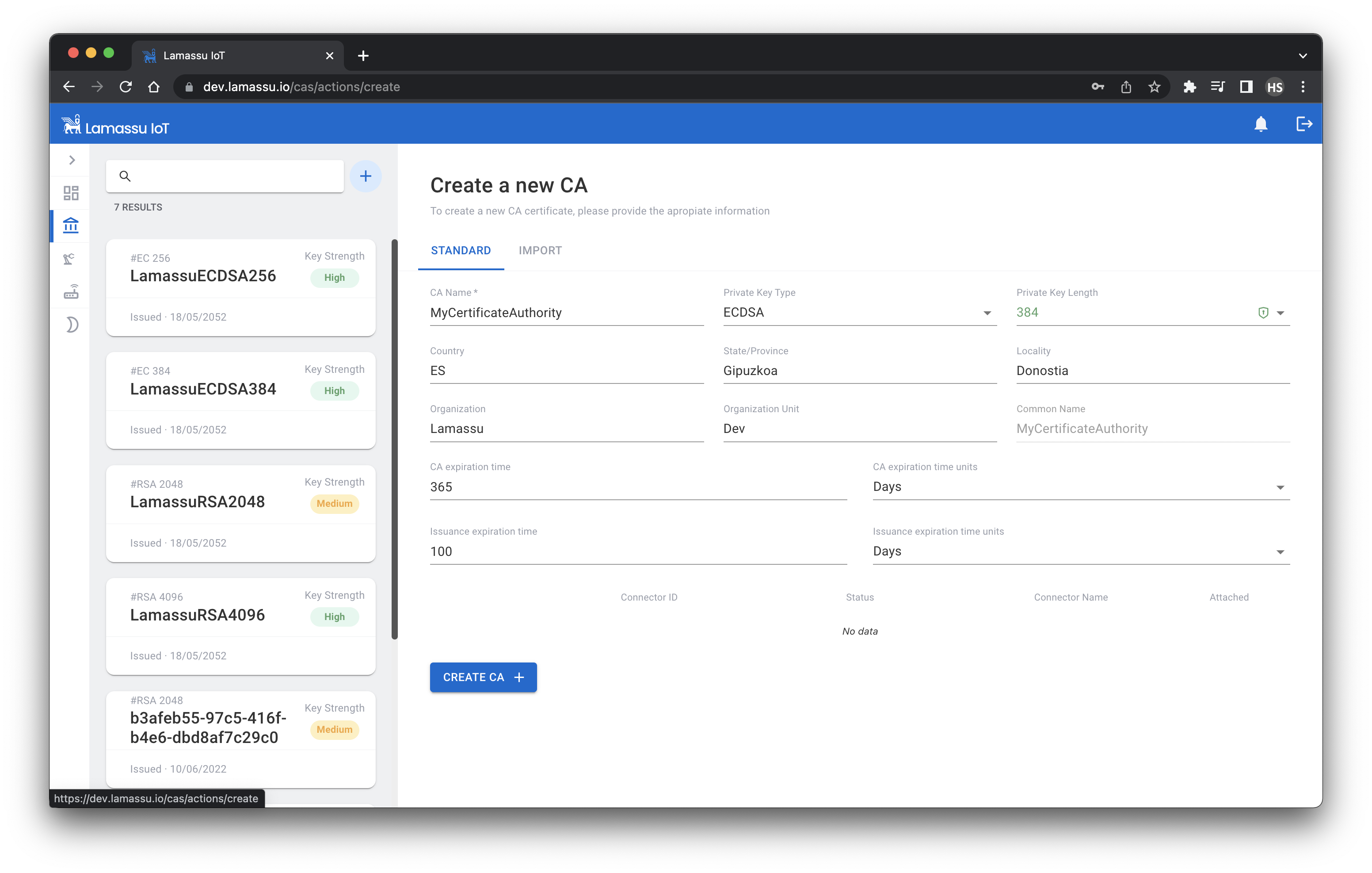Viewport: 1372px width, 873px height.
Task: Click the Organization field Lamassu
Action: [x=567, y=428]
